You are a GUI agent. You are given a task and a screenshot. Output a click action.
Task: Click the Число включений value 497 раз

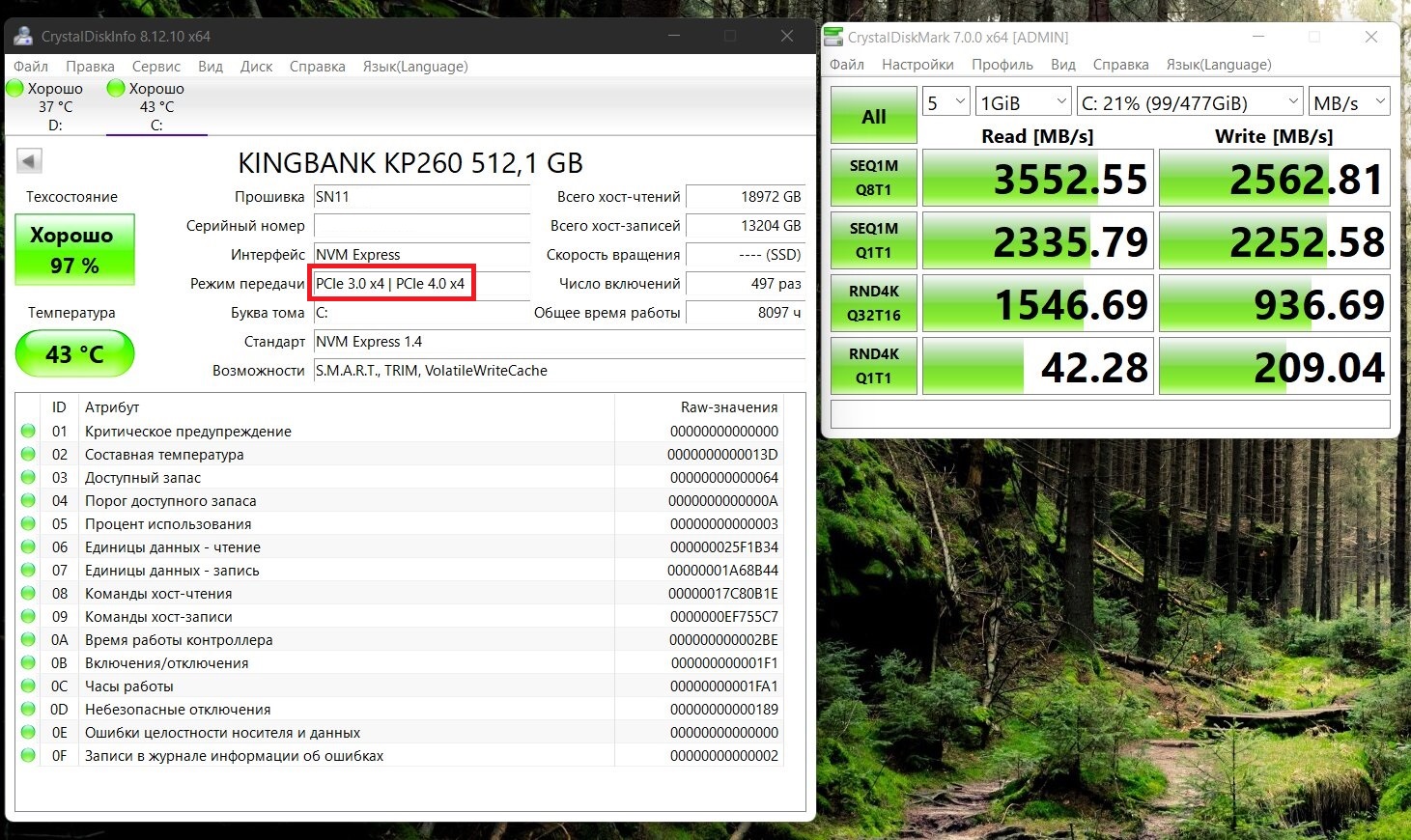[x=746, y=283]
